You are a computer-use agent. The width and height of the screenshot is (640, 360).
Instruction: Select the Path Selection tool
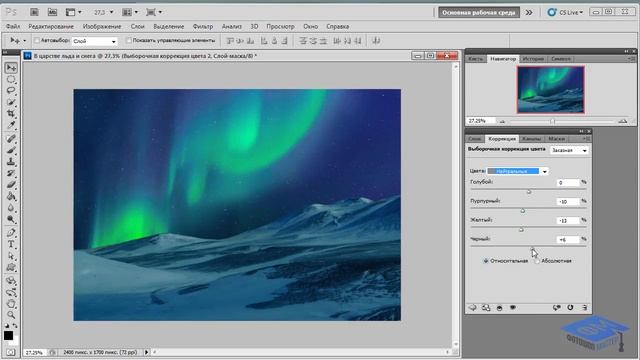coord(11,256)
